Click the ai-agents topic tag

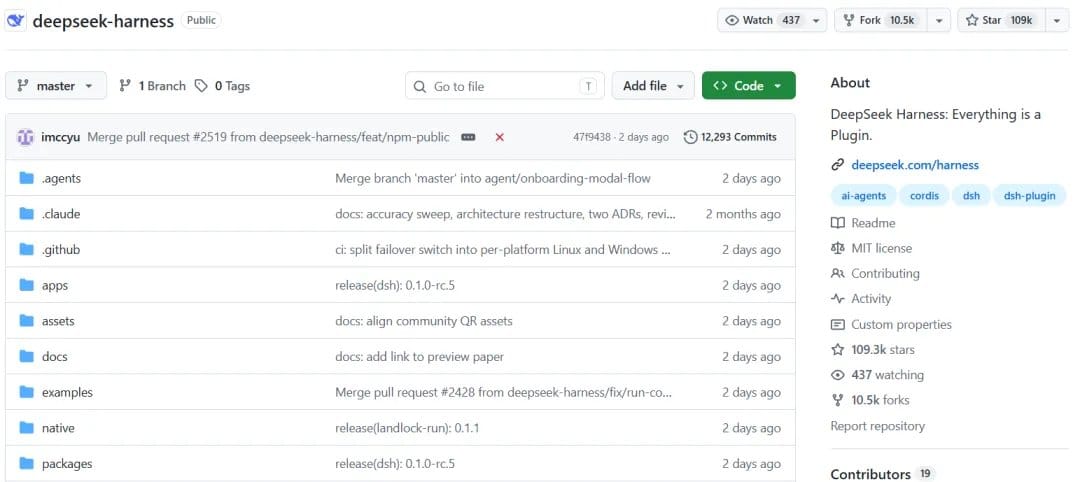point(864,196)
